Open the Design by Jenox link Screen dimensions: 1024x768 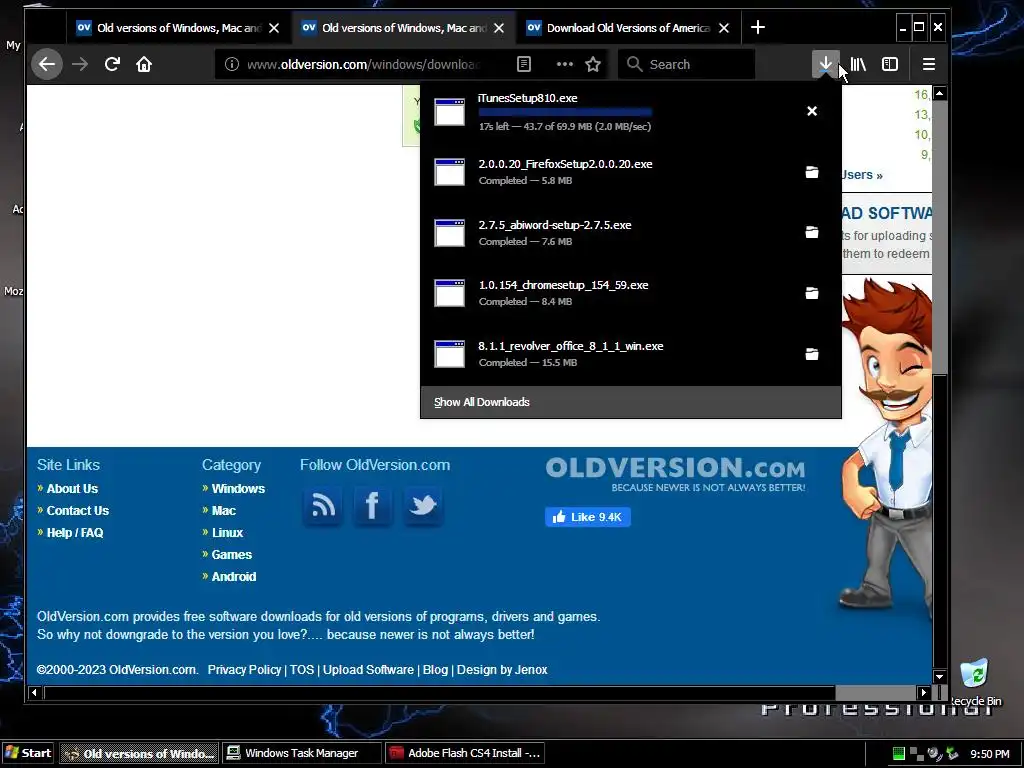tap(502, 669)
